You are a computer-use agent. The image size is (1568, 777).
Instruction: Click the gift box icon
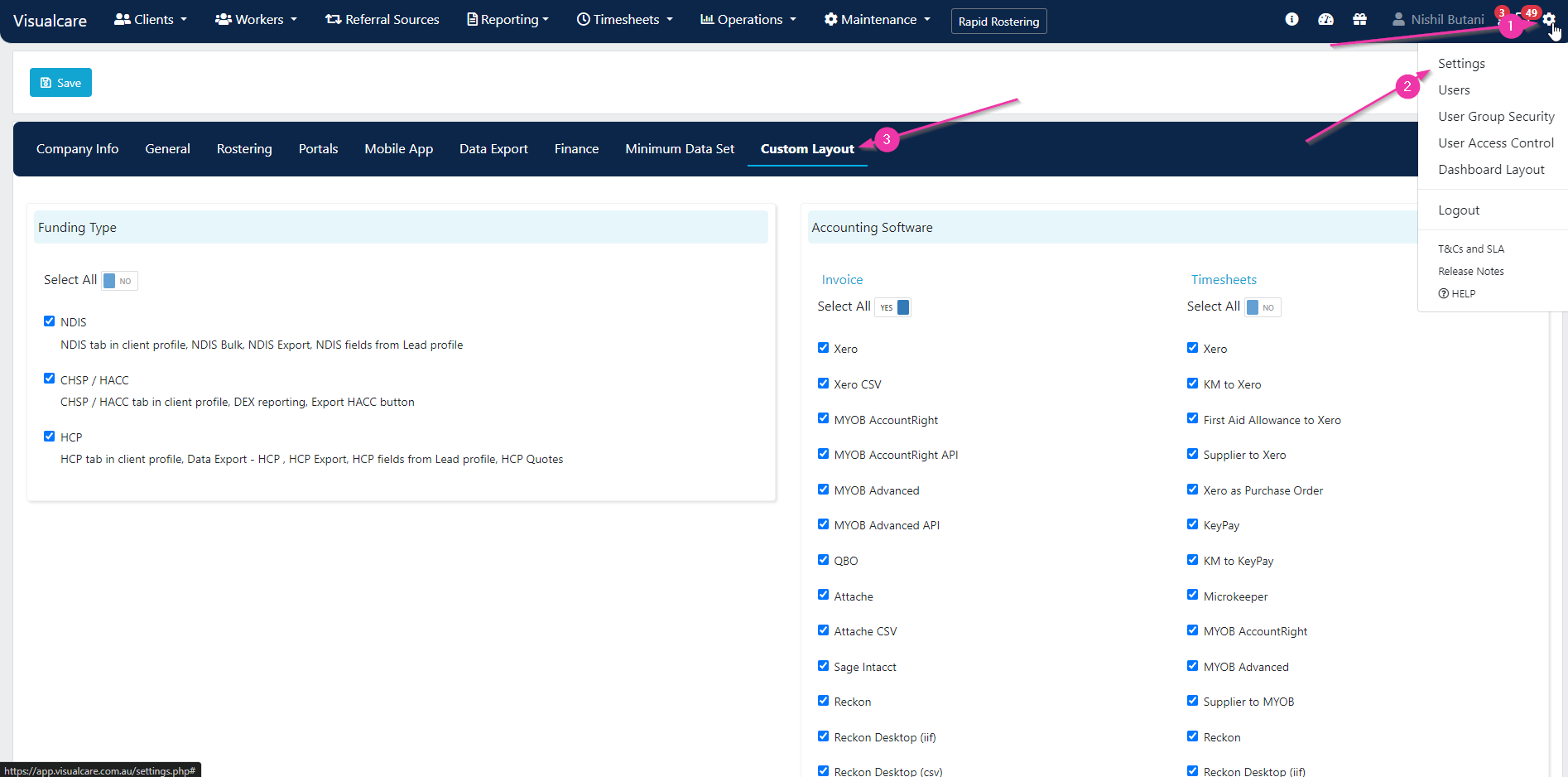pos(1359,19)
